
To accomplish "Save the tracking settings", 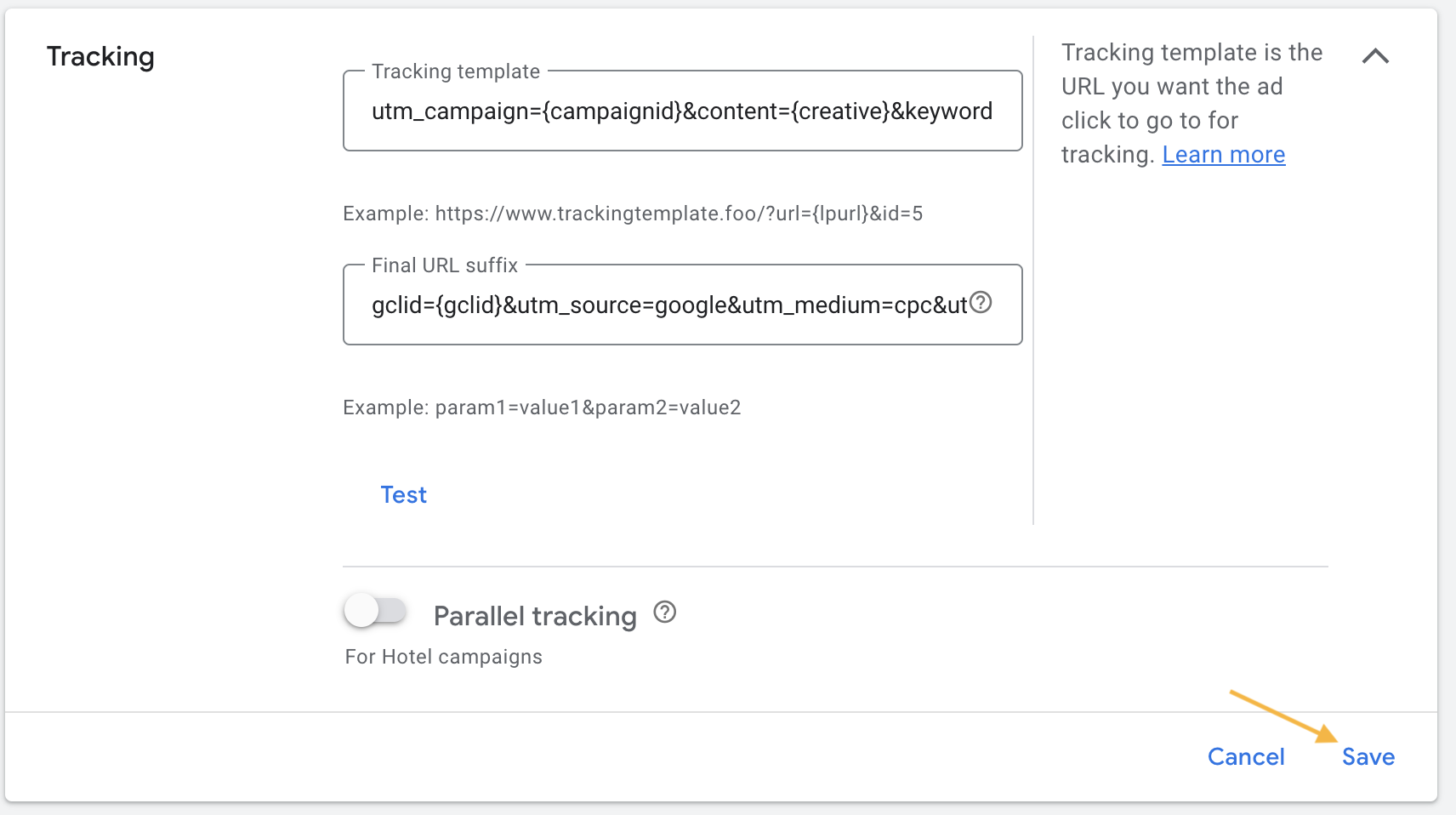I will (1368, 757).
